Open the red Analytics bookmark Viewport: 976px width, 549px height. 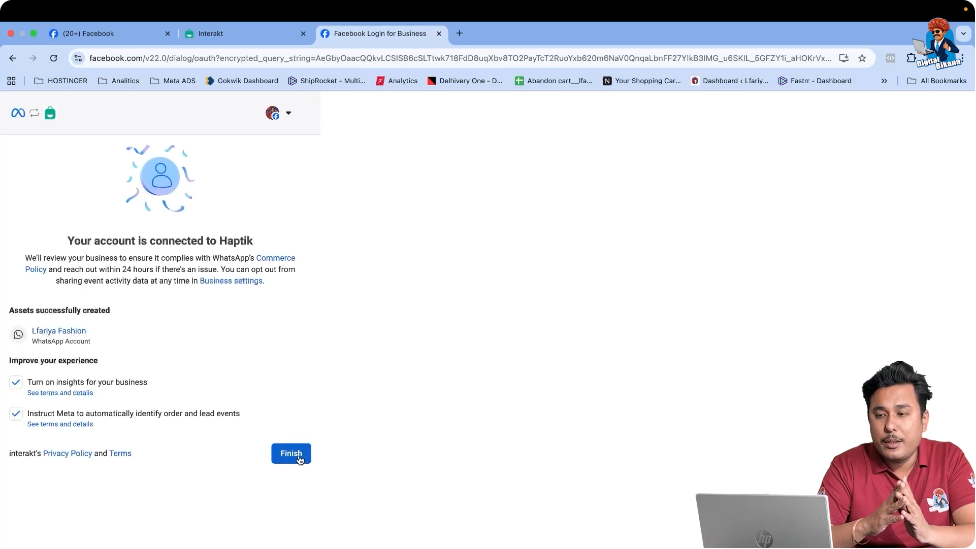point(396,81)
